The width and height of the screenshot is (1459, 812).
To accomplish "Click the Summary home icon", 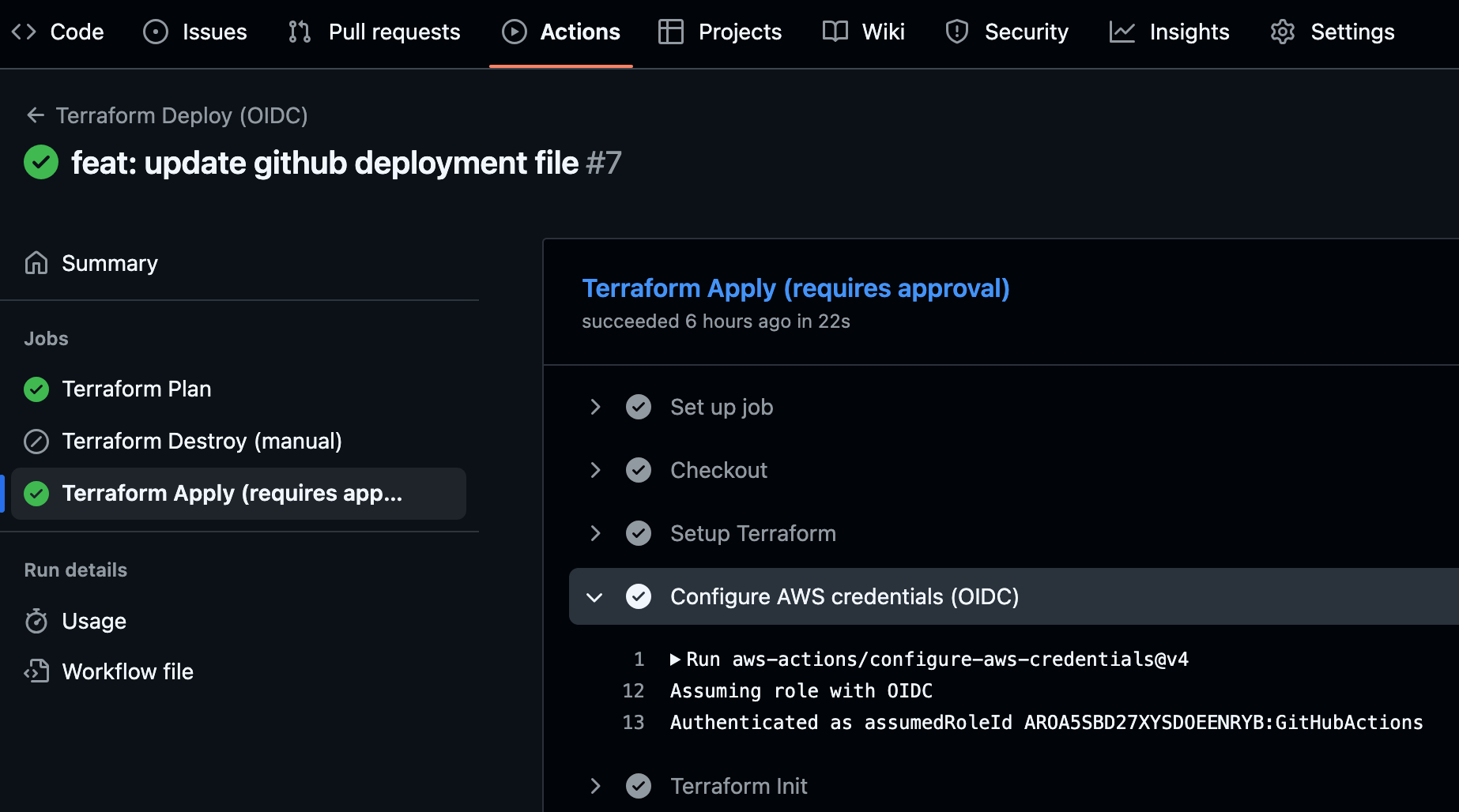I will (x=36, y=263).
